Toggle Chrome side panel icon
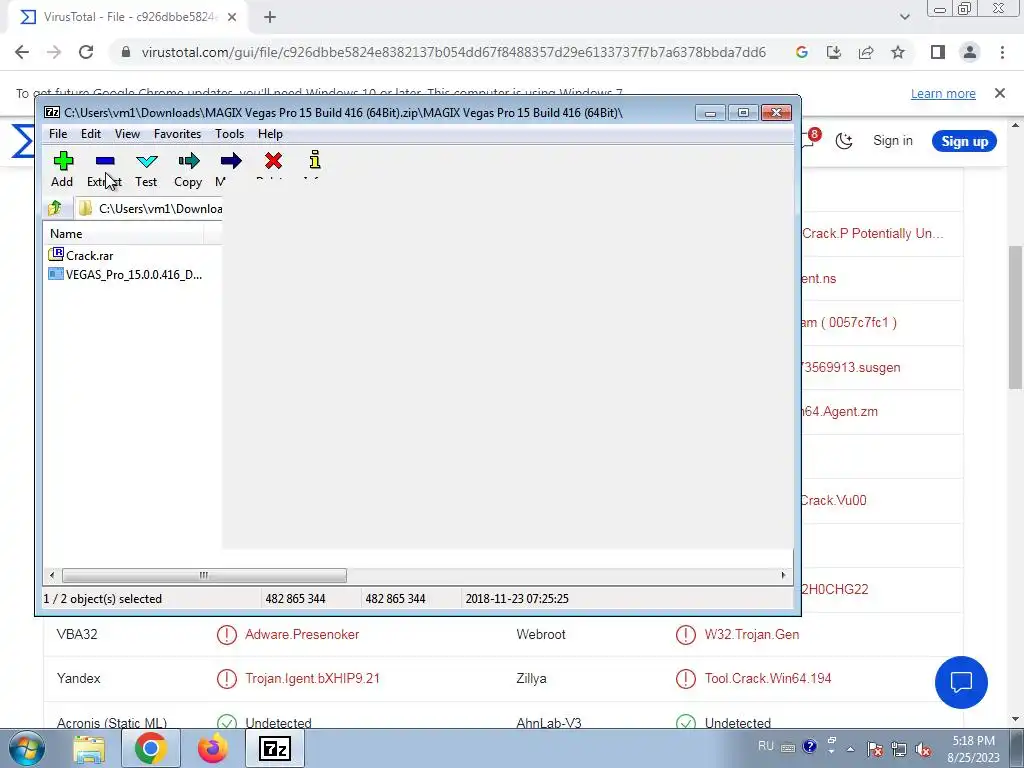The height and width of the screenshot is (768, 1024). point(938,52)
